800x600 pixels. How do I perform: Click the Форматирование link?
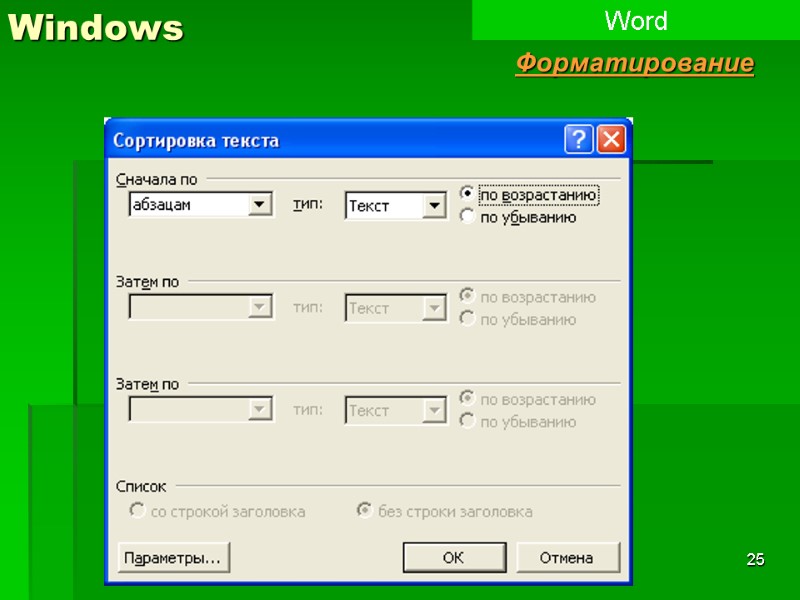point(635,64)
